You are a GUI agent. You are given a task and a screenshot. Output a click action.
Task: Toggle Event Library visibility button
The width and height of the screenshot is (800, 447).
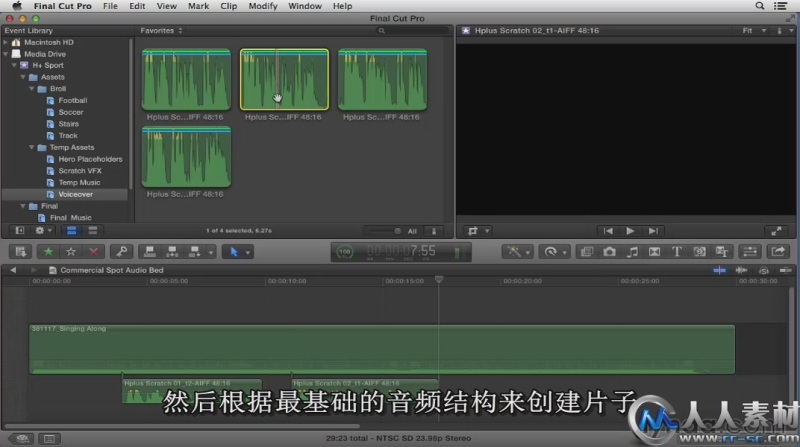(19, 230)
